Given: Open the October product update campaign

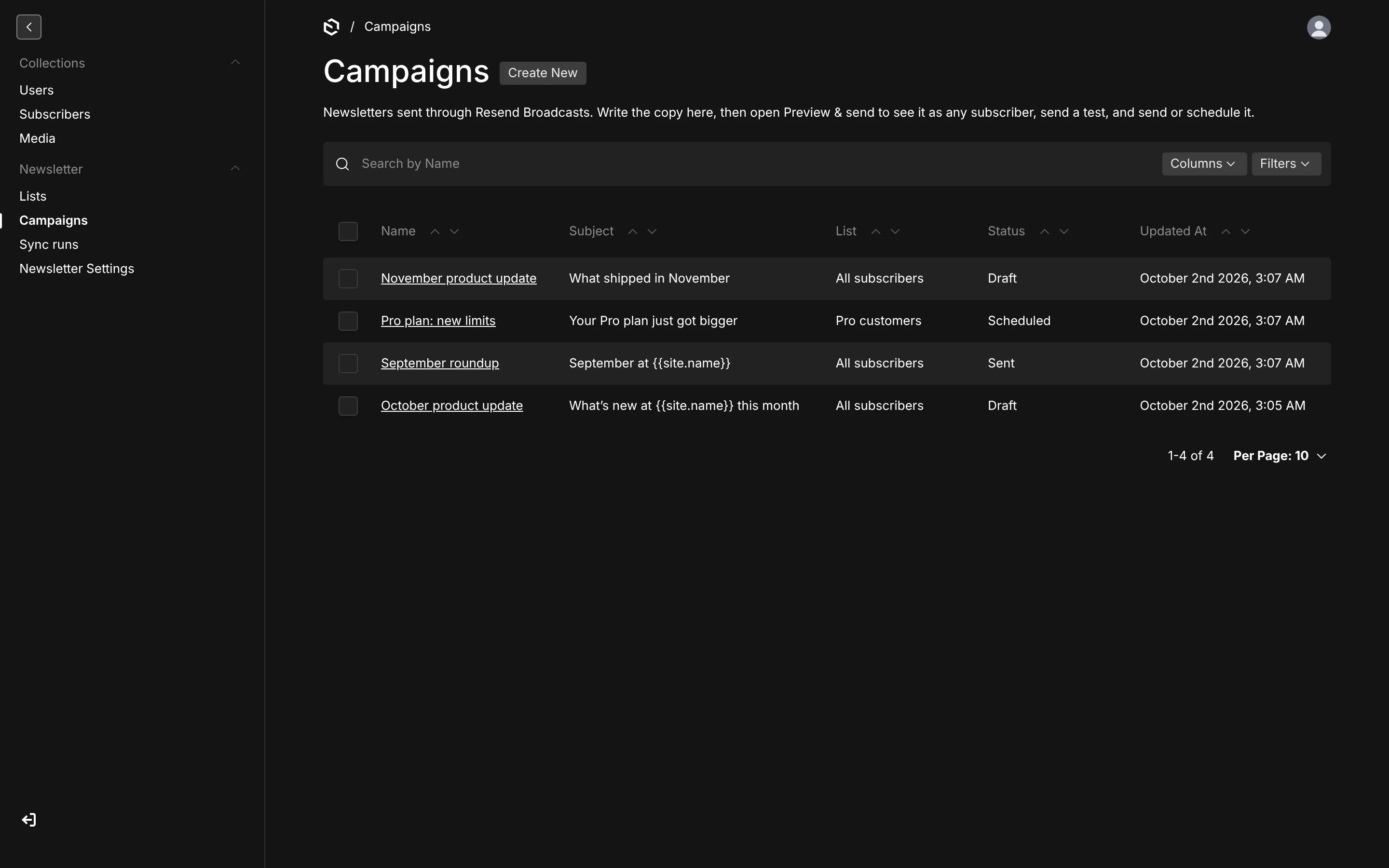Looking at the screenshot, I should point(452,406).
